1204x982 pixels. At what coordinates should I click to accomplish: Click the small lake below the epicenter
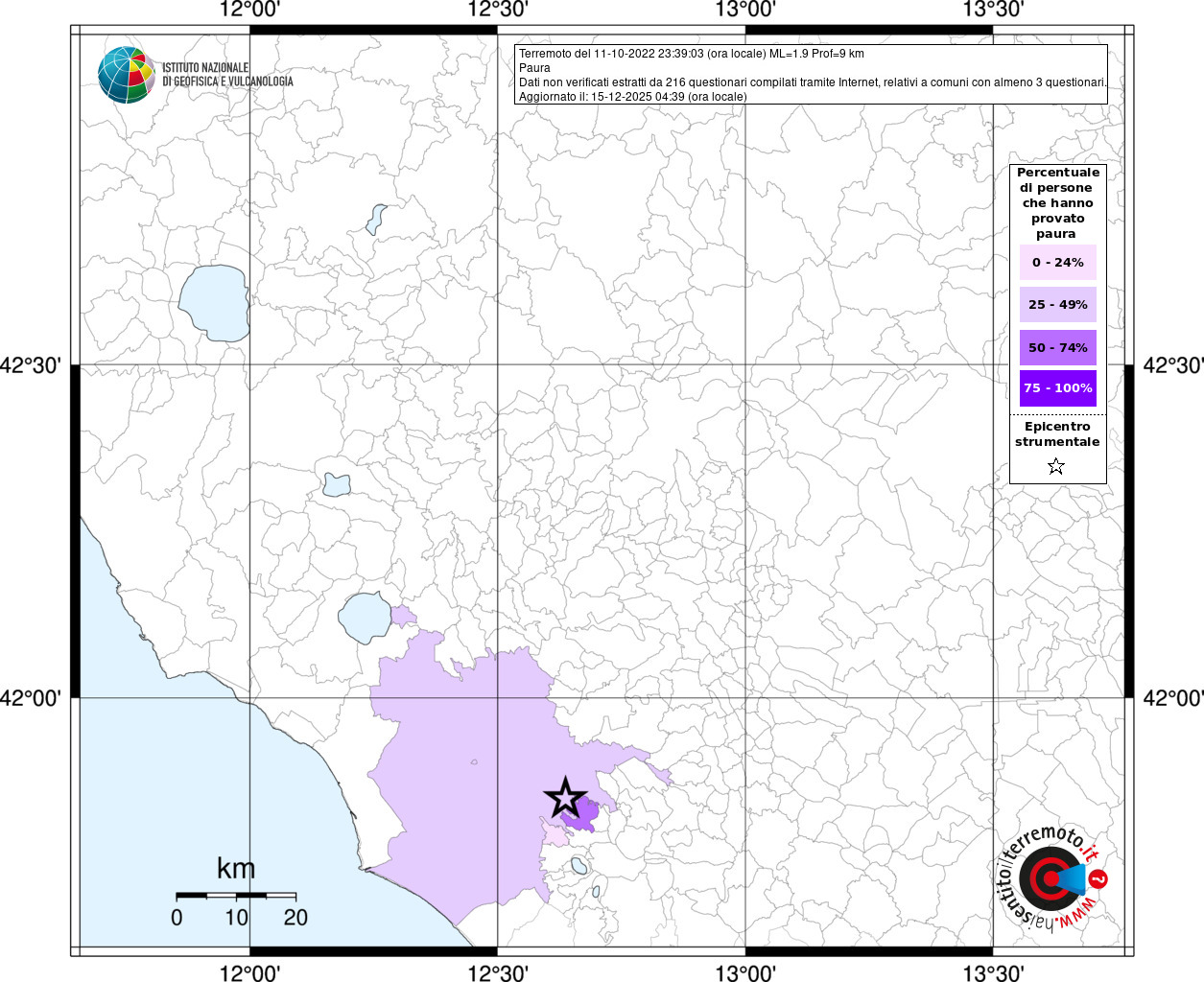579,866
